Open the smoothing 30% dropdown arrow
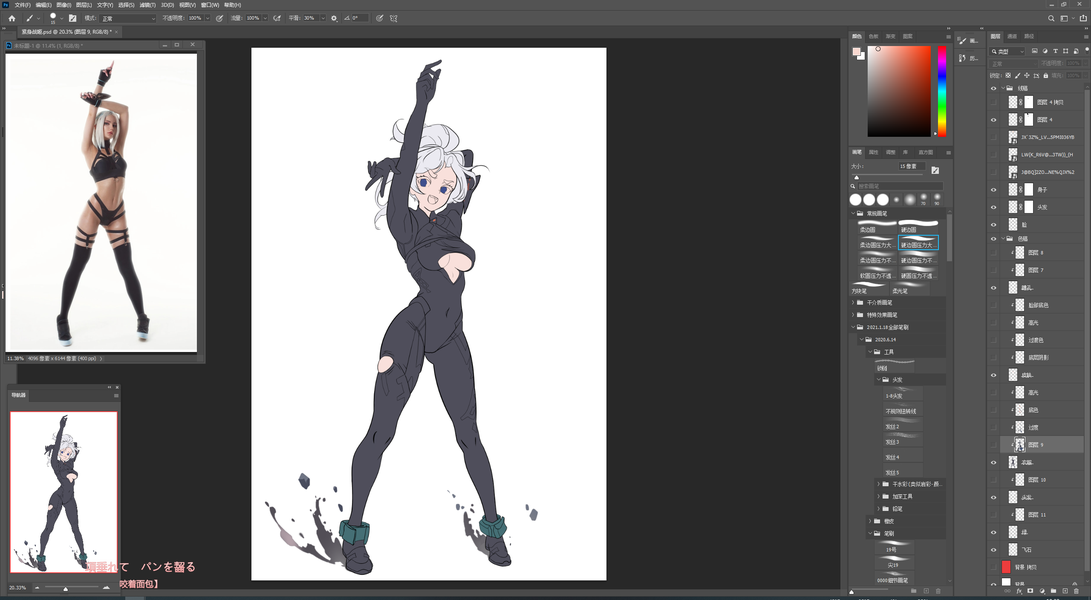The height and width of the screenshot is (600, 1091). pos(323,18)
